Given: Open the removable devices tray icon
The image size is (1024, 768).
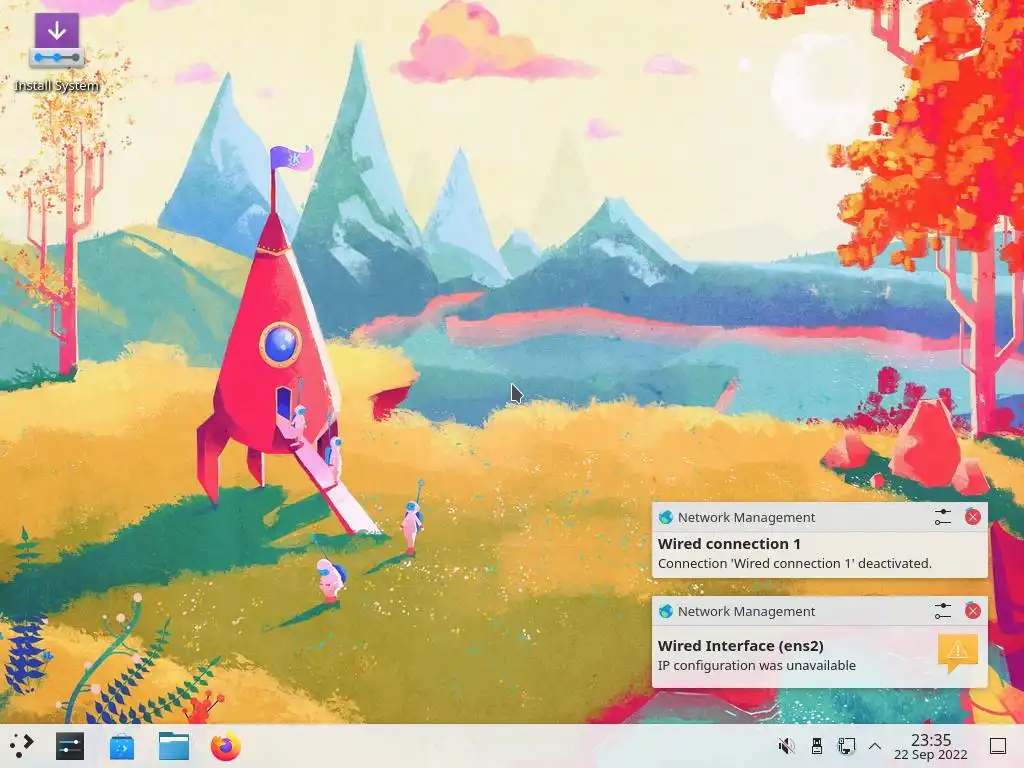Looking at the screenshot, I should (x=816, y=746).
